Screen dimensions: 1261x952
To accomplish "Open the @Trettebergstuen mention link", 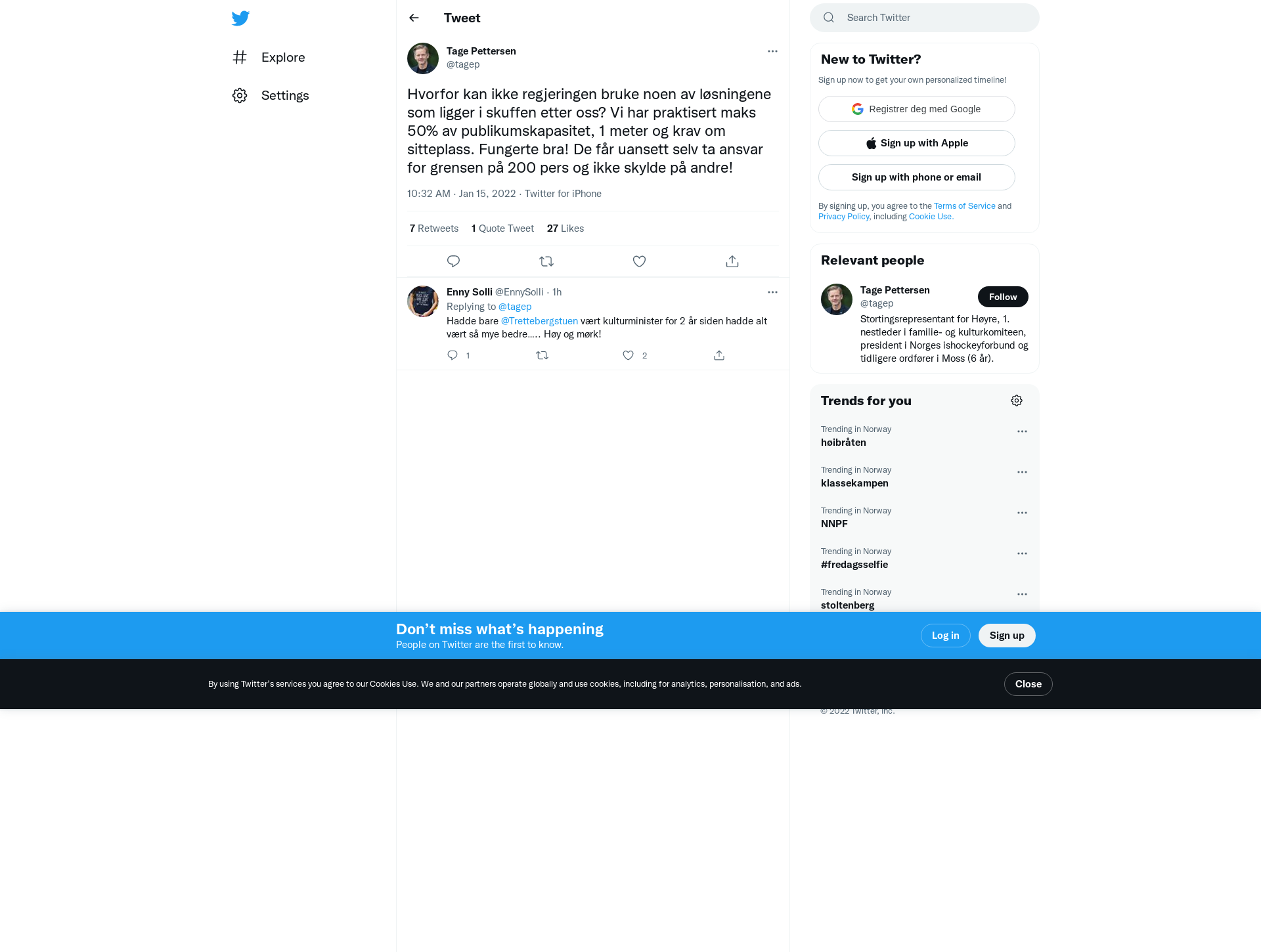I will pyautogui.click(x=539, y=321).
